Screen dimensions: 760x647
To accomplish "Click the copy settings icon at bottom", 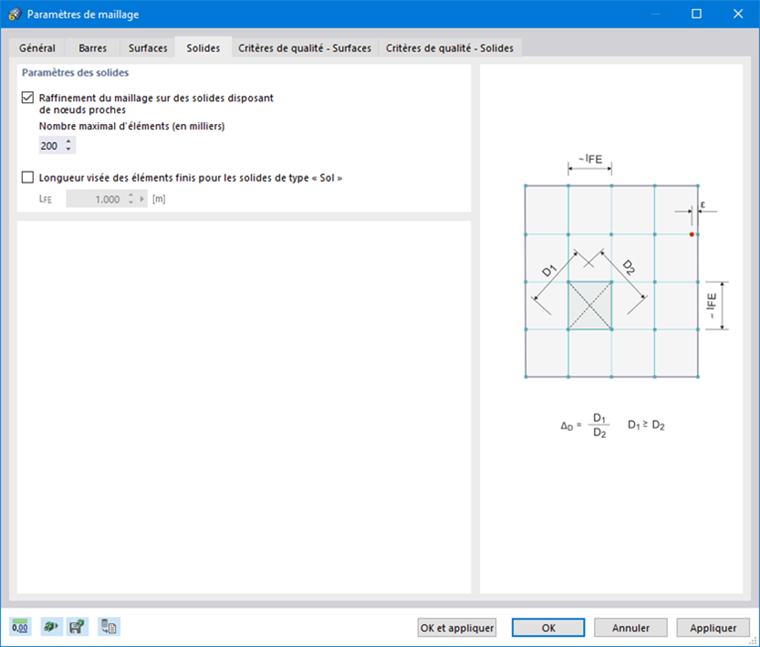I will coord(109,627).
